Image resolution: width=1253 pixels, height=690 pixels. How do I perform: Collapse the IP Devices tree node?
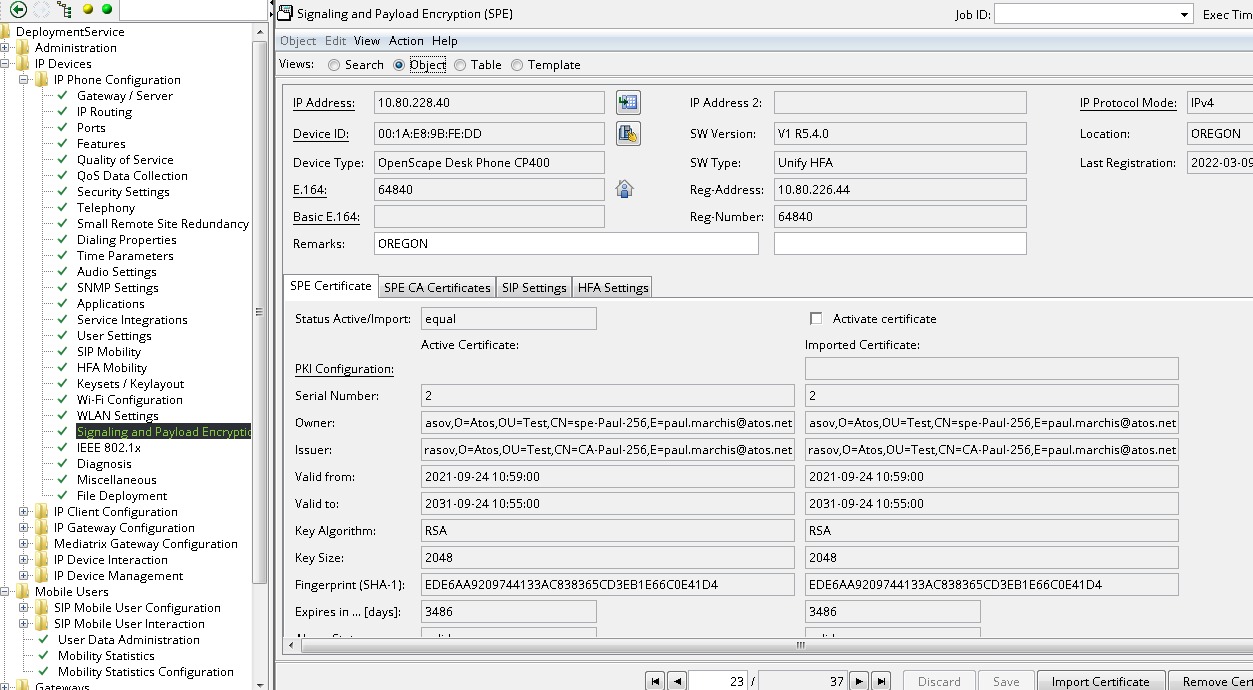point(5,64)
